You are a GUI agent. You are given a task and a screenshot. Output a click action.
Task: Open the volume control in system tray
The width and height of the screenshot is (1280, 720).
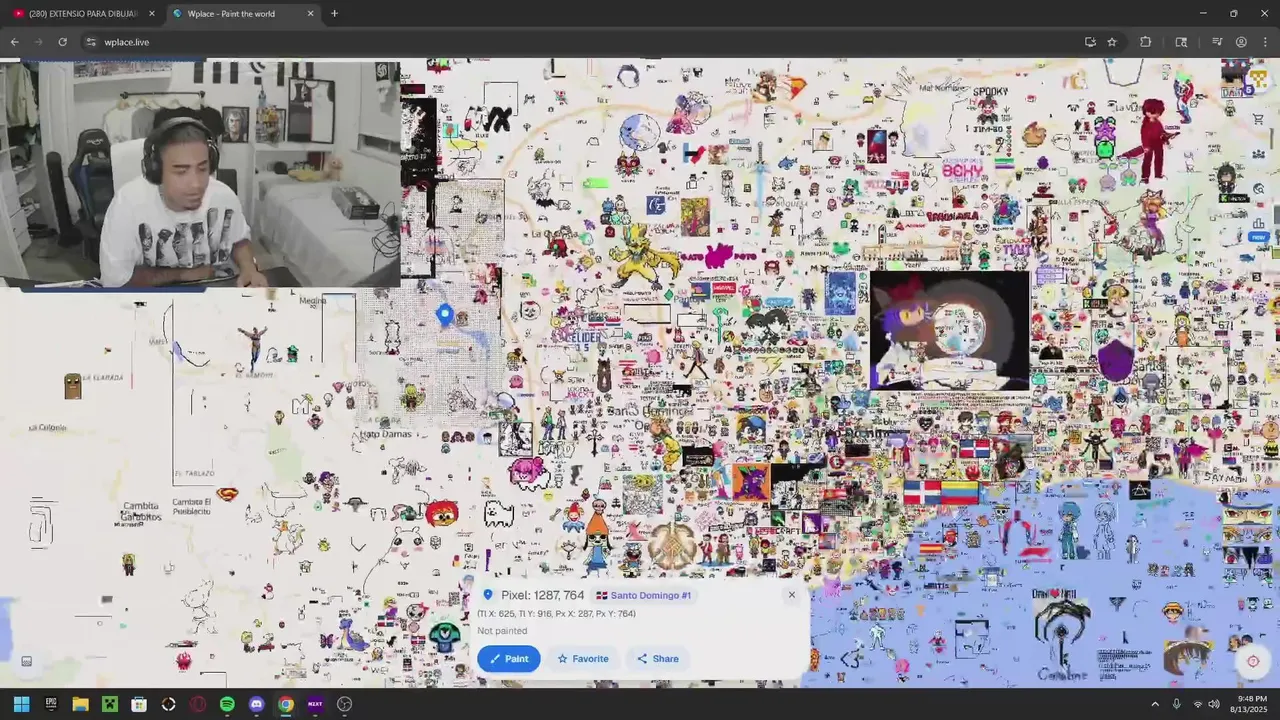[x=1214, y=704]
